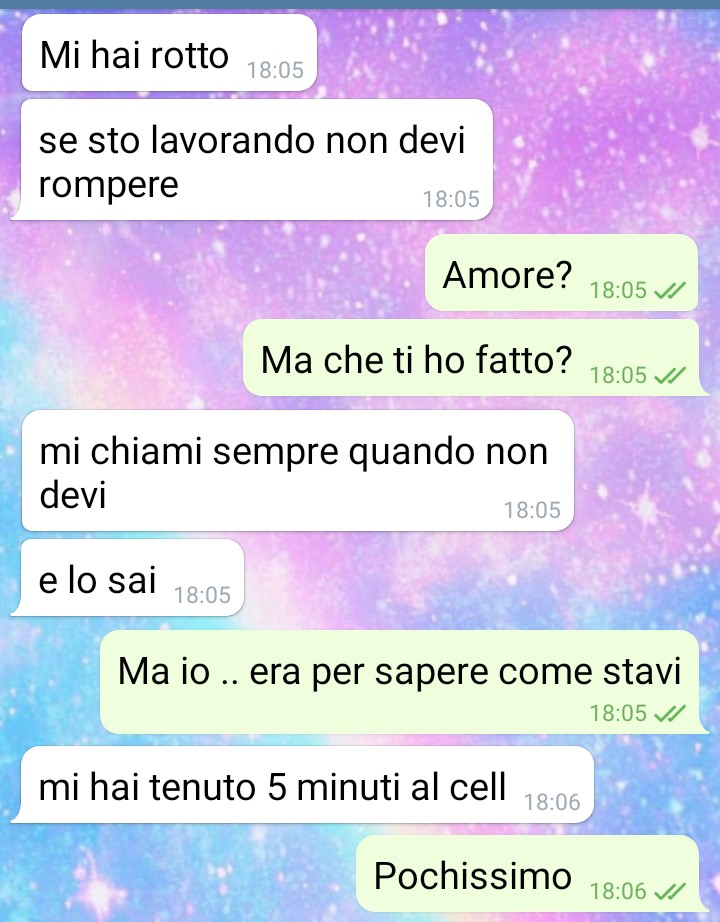720x922 pixels.
Task: Click the timestamp on 'e lo sai' bubble
Action: (x=202, y=595)
